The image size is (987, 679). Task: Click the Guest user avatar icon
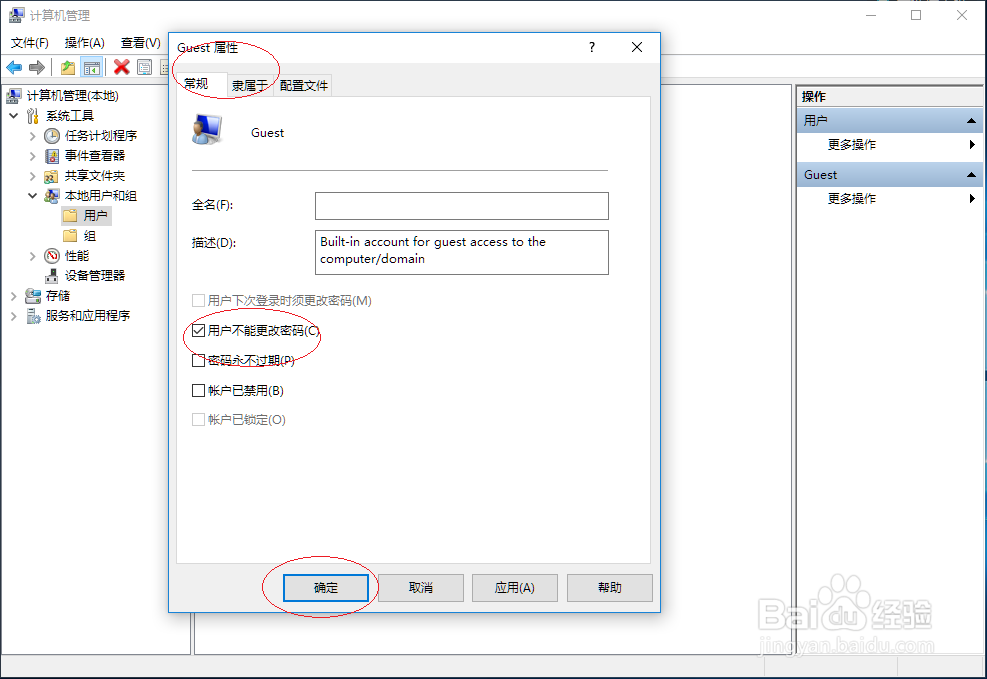point(207,130)
